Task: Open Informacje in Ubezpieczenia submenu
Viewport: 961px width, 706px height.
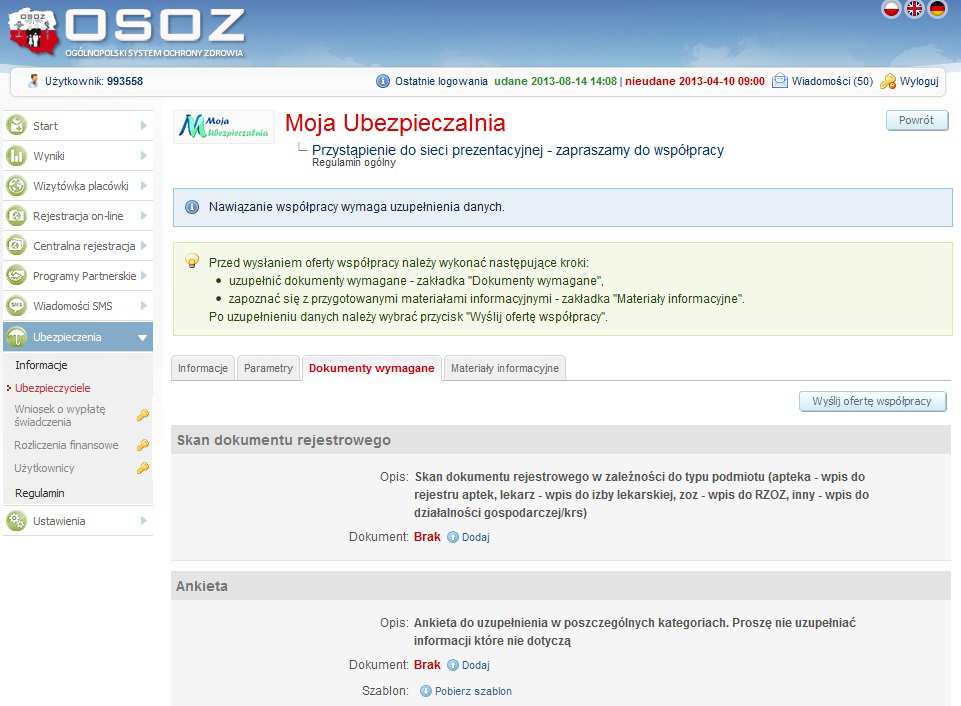Action: click(41, 365)
